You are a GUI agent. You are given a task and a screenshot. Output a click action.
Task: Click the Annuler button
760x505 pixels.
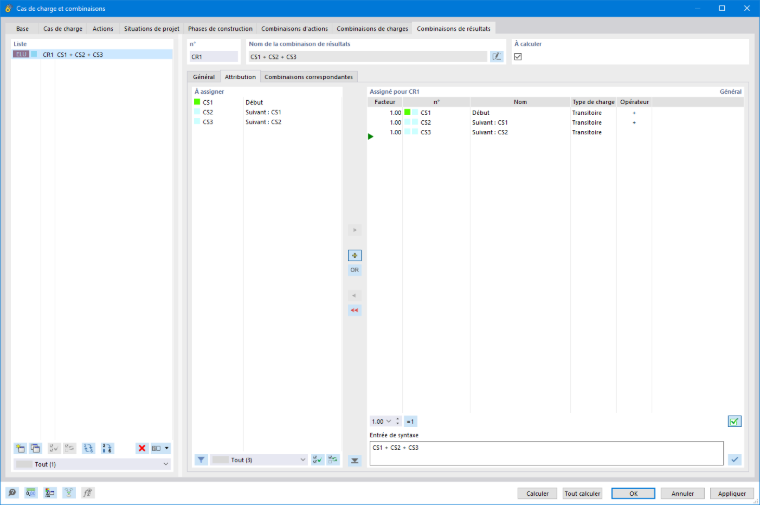pyautogui.click(x=682, y=493)
